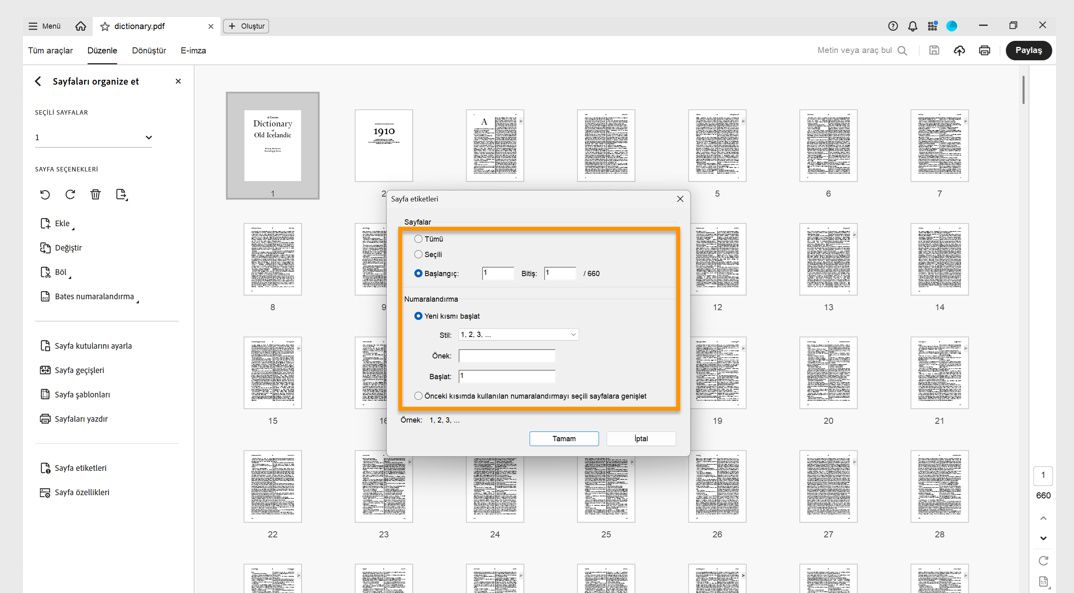The height and width of the screenshot is (593, 1074).
Task: Select the Başlangıç radio button
Action: pyautogui.click(x=418, y=273)
